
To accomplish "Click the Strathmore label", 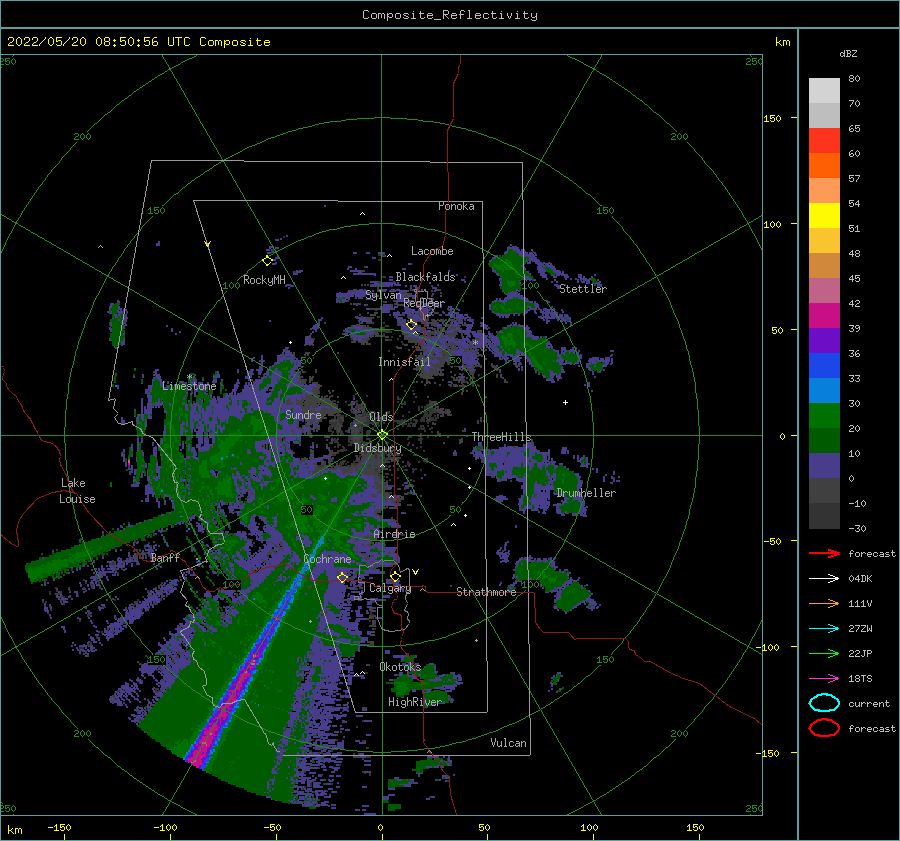I will (486, 592).
